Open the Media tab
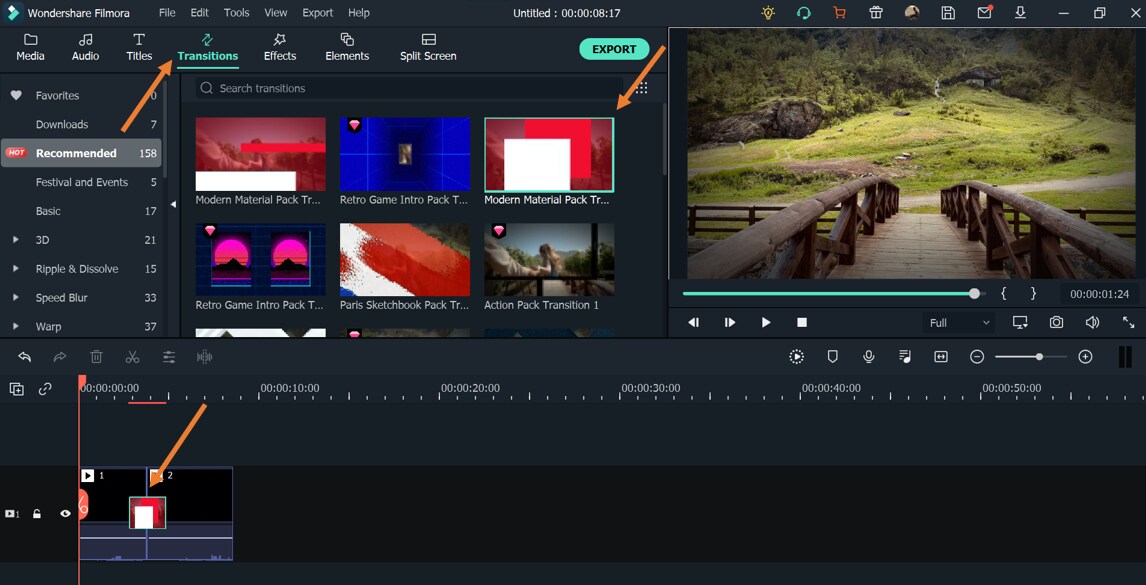This screenshot has height=585, width=1146. point(30,48)
